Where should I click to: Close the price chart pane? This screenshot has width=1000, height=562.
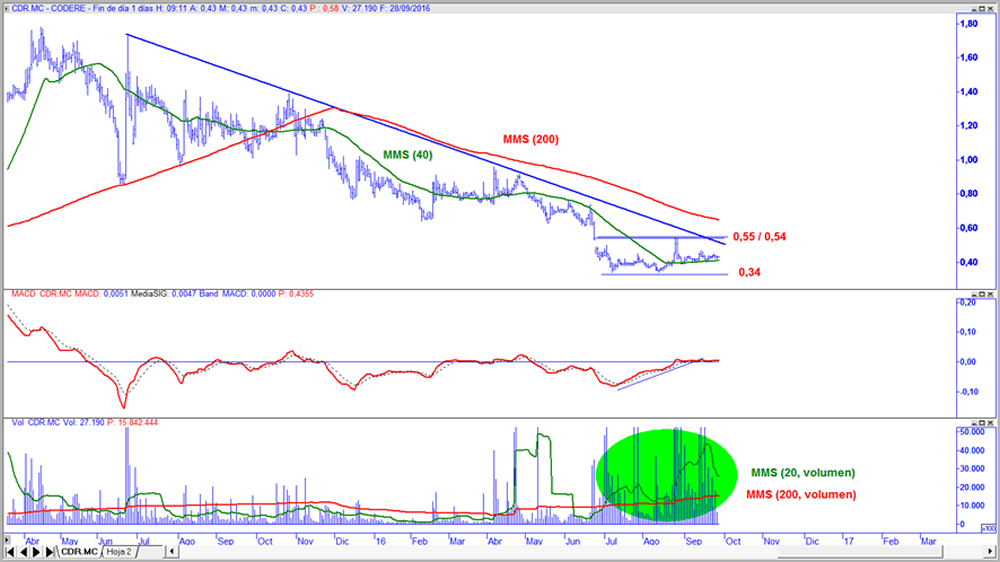[x=991, y=8]
